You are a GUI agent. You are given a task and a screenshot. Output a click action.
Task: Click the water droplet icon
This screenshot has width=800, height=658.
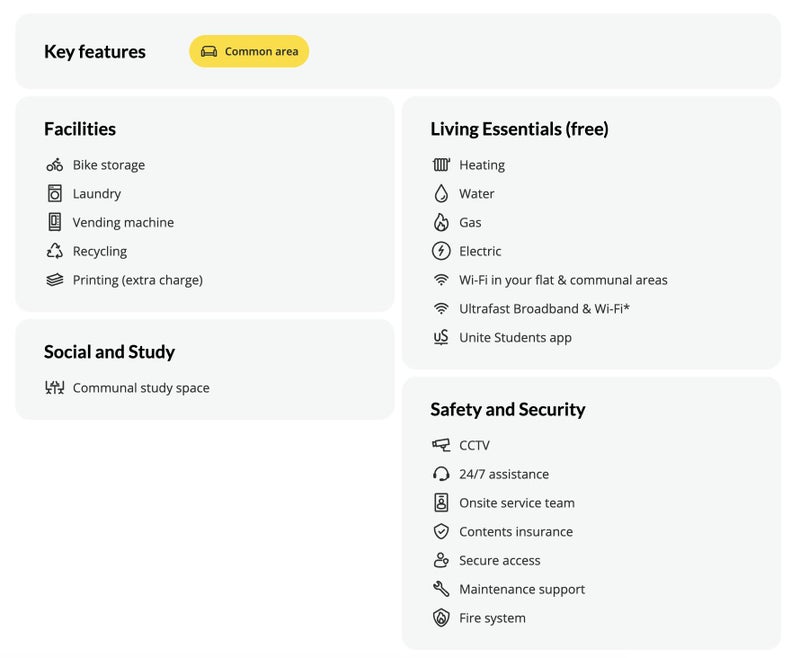pyautogui.click(x=441, y=194)
